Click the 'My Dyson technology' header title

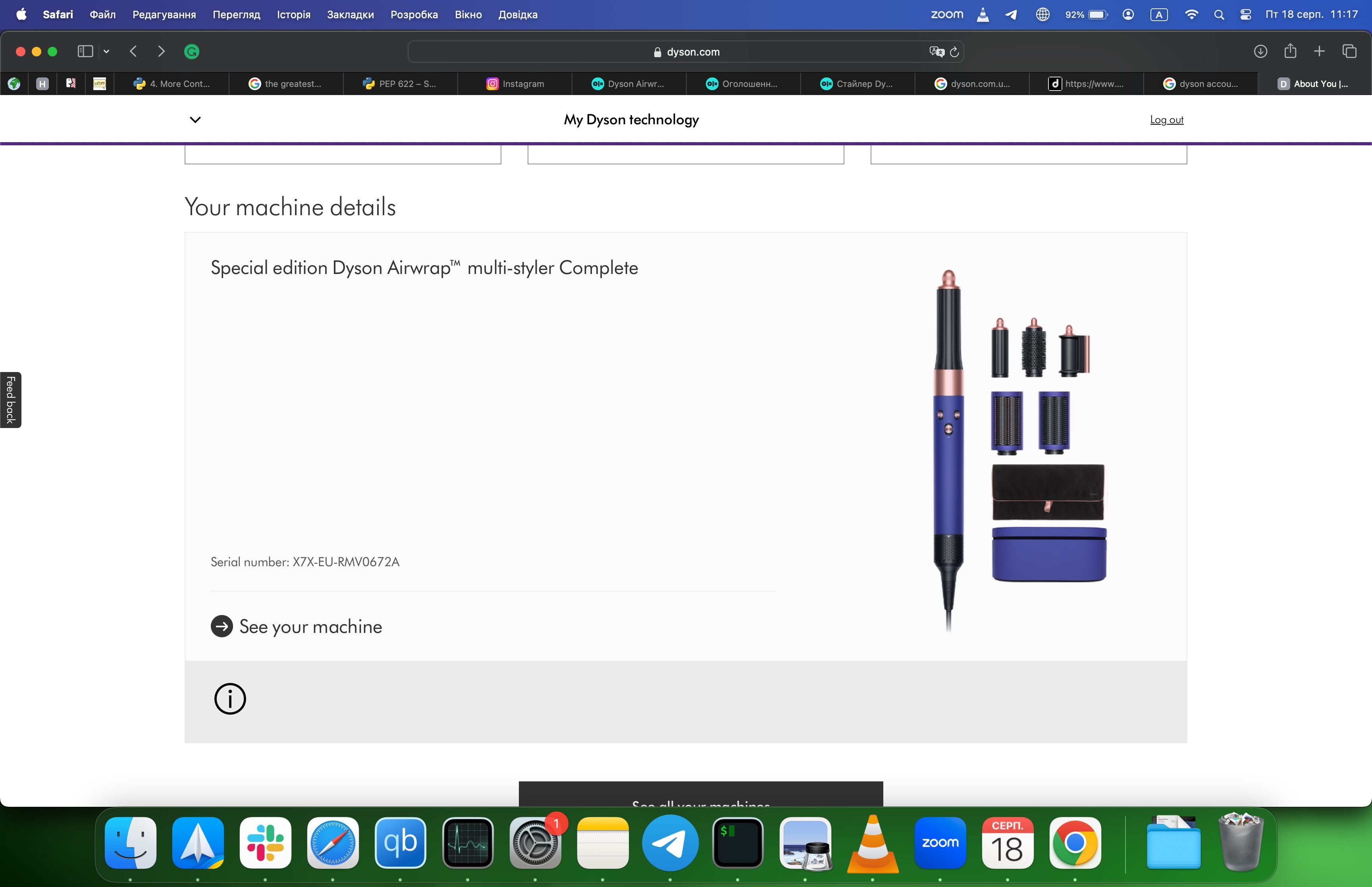(631, 120)
